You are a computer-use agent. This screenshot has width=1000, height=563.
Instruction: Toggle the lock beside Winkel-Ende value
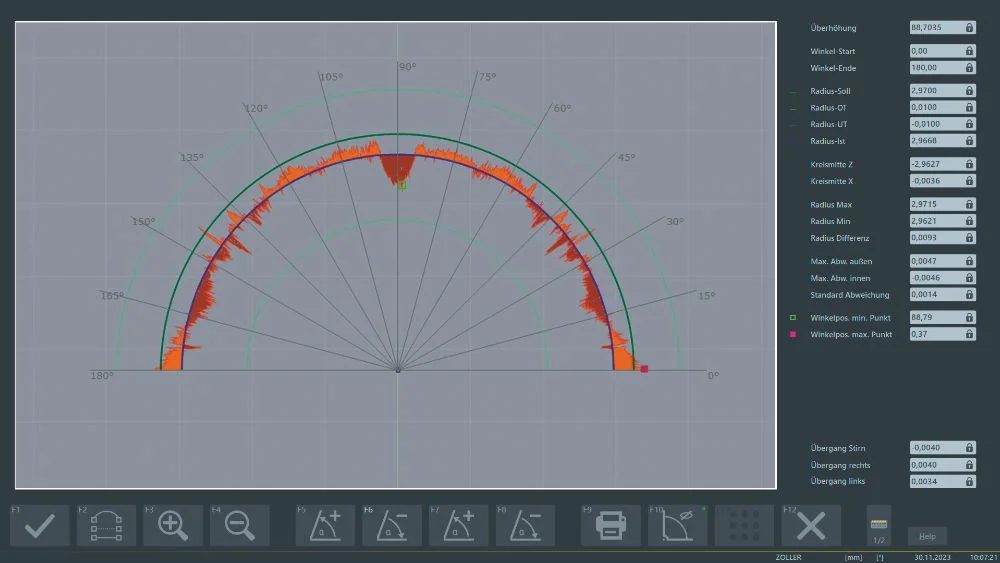pos(969,68)
